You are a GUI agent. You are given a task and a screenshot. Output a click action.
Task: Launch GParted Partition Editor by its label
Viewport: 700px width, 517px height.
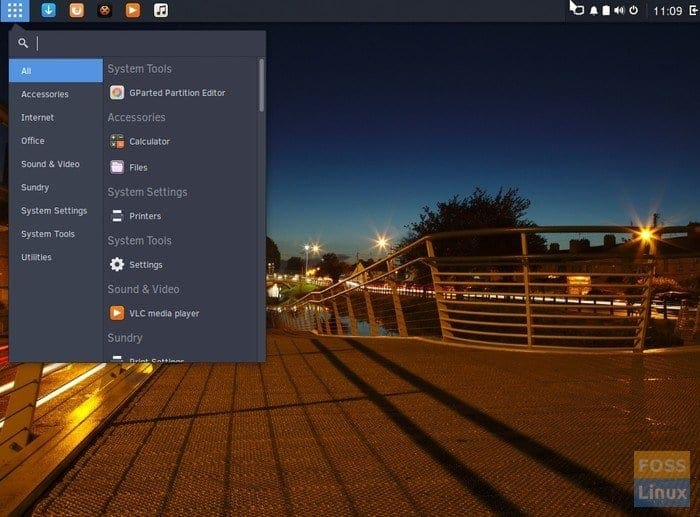pos(177,93)
